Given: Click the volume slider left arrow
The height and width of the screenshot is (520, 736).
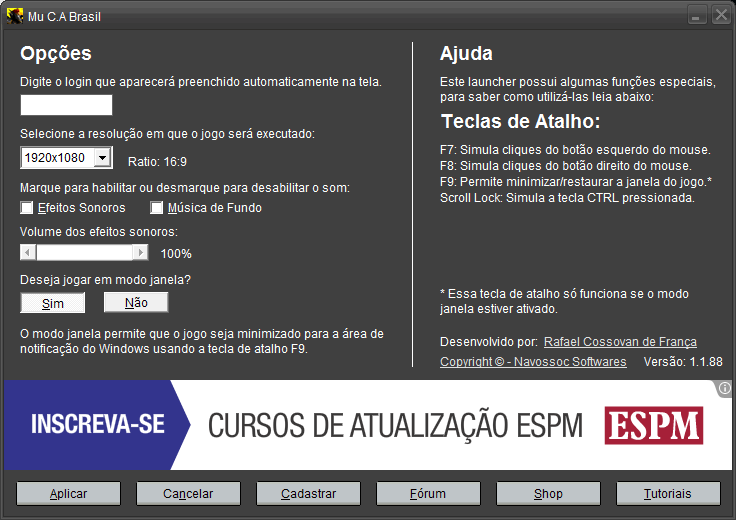Looking at the screenshot, I should click(x=28, y=253).
